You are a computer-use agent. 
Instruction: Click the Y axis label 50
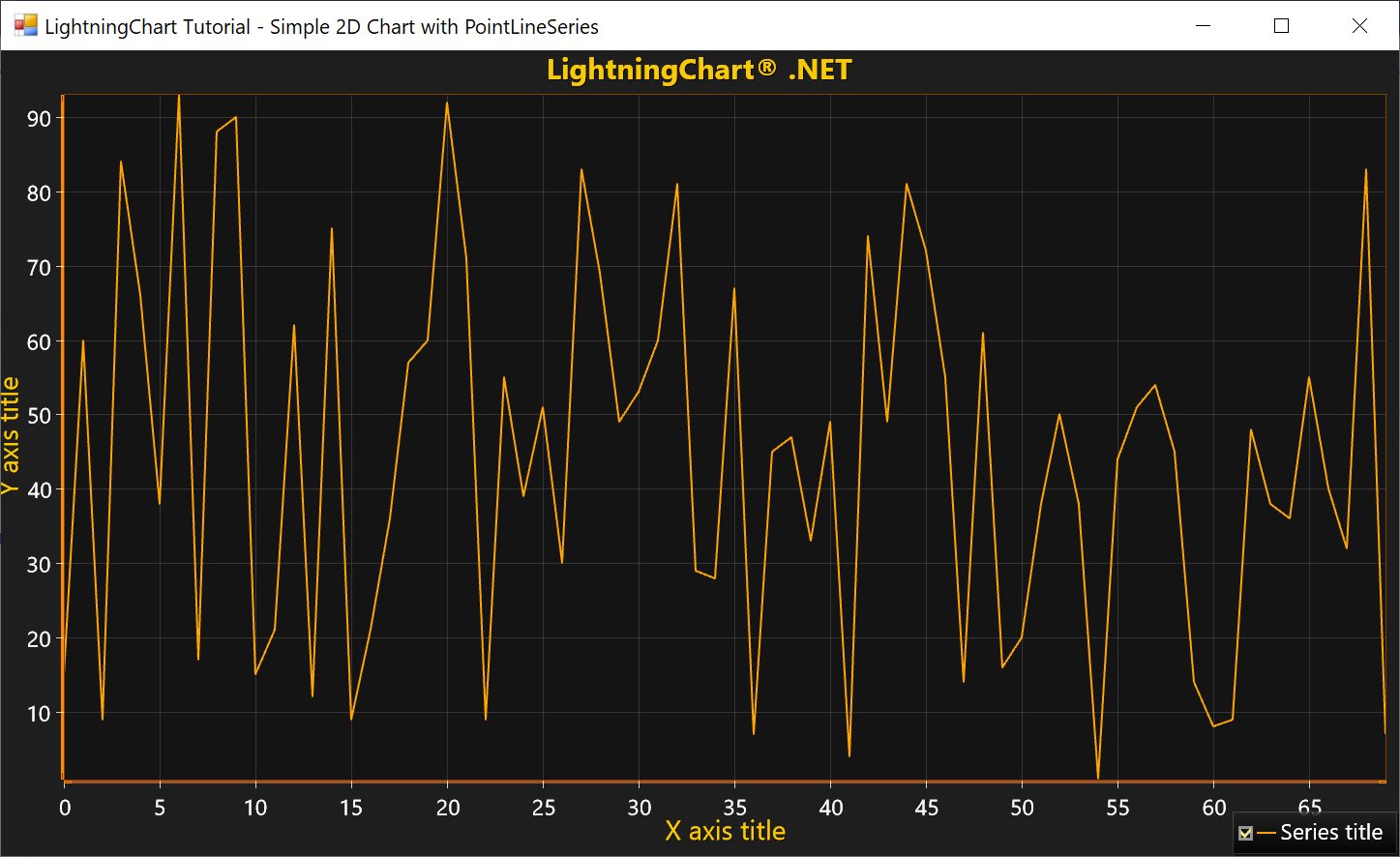point(39,416)
